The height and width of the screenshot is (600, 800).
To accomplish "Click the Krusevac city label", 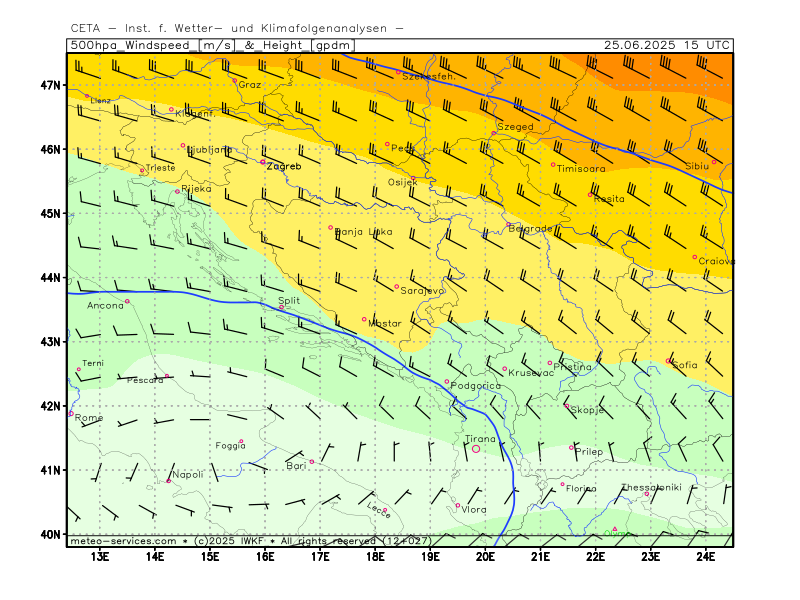I will click(x=531, y=373).
